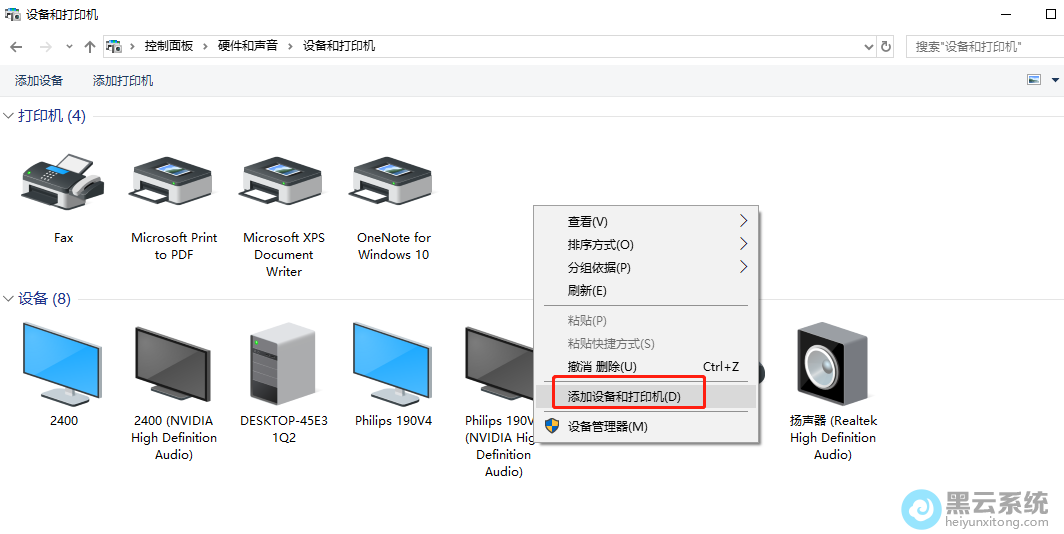
Task: Select Microsoft XPS Document Writer icon
Action: [283, 183]
